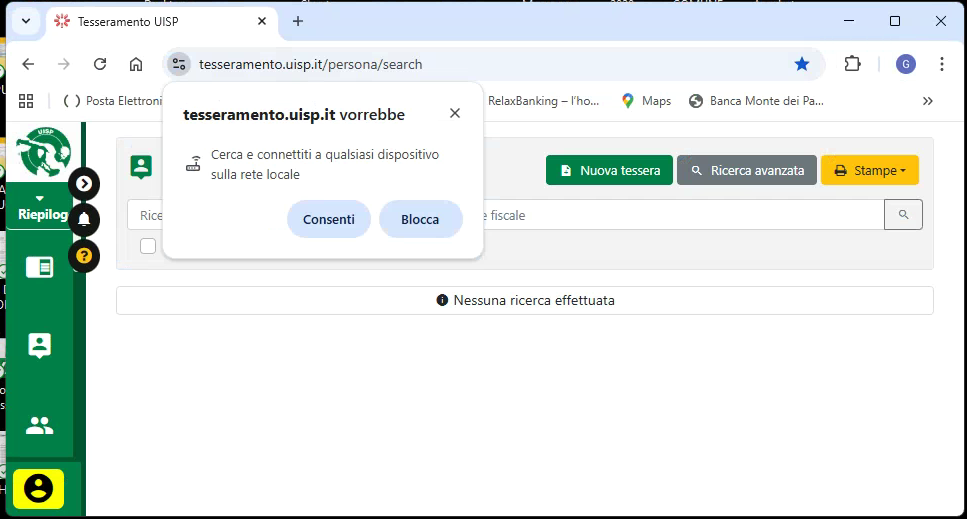The height and width of the screenshot is (519, 967).
Task: Click the UISP logo in the sidebar
Action: (42, 151)
